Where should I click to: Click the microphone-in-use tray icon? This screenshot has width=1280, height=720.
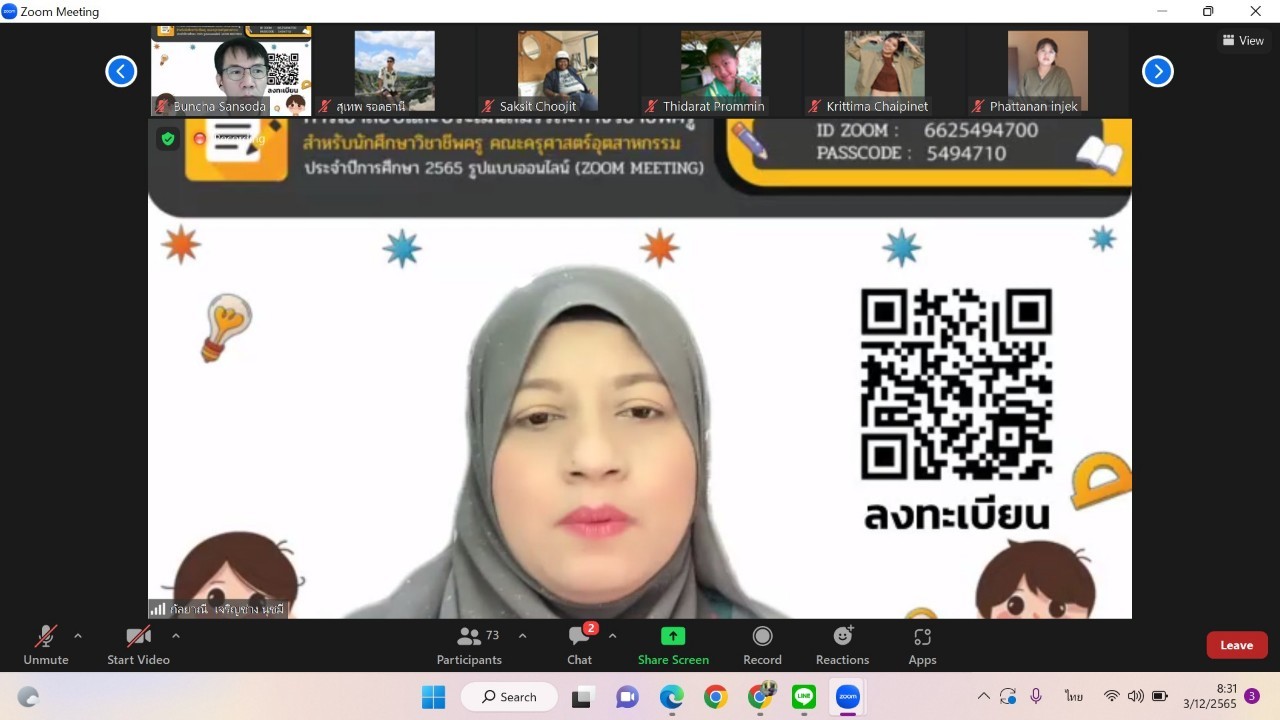1036,696
